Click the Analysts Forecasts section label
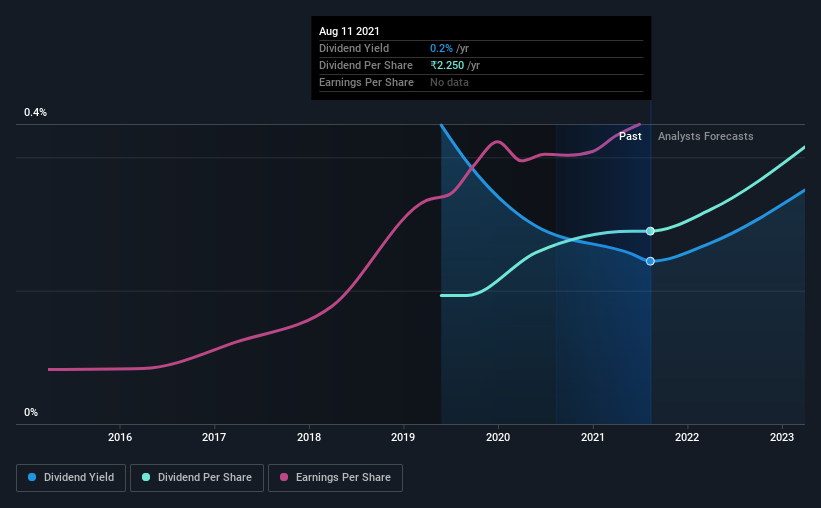The width and height of the screenshot is (821, 508). [706, 136]
